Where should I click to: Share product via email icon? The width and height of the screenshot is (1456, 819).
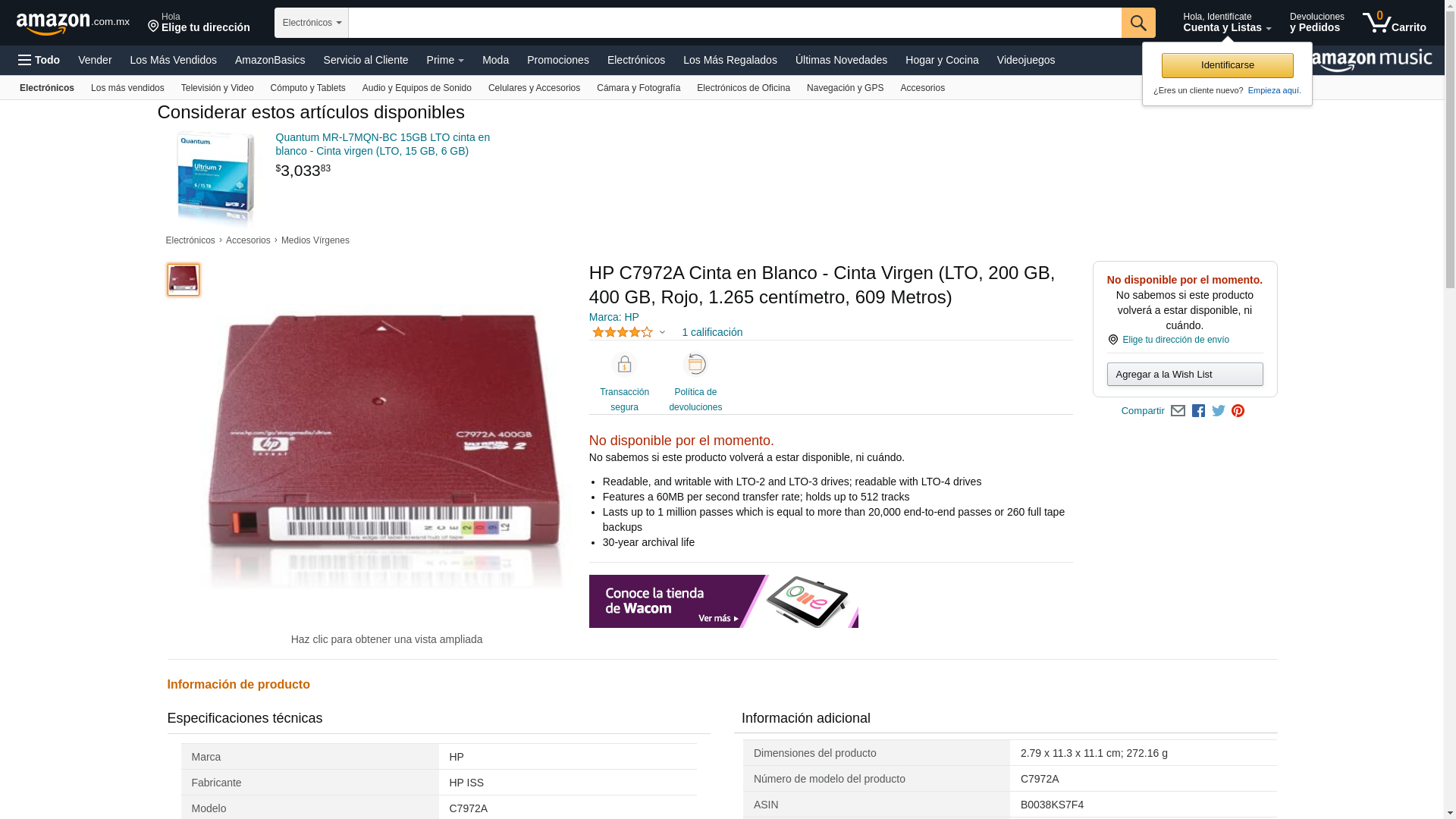(x=1178, y=411)
